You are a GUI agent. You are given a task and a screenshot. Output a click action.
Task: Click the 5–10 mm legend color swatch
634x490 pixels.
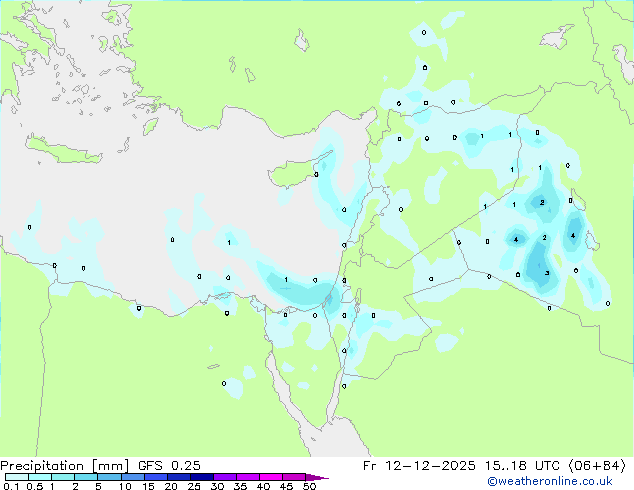(109, 477)
